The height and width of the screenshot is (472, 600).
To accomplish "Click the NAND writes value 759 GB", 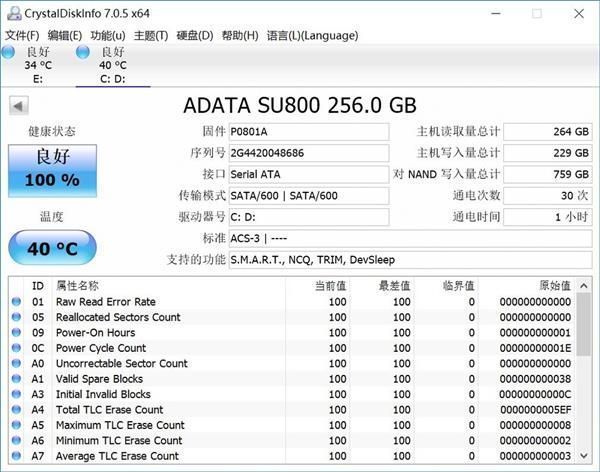I will tap(548, 175).
